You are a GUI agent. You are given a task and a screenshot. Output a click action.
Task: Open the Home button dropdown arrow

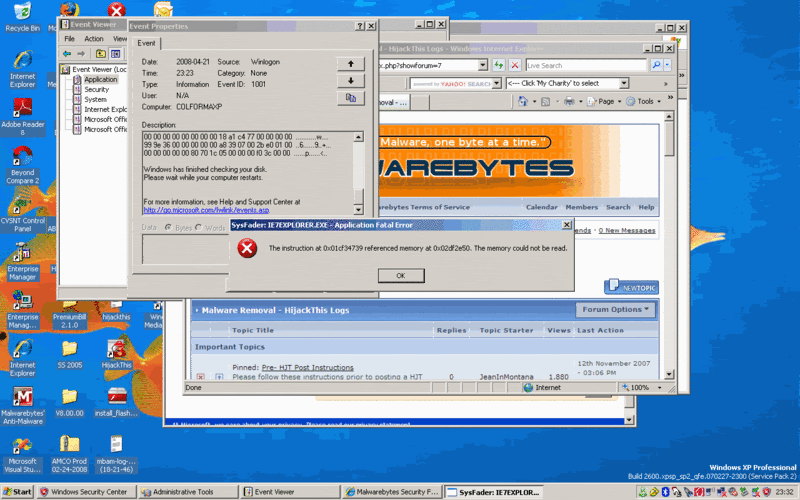pyautogui.click(x=534, y=102)
